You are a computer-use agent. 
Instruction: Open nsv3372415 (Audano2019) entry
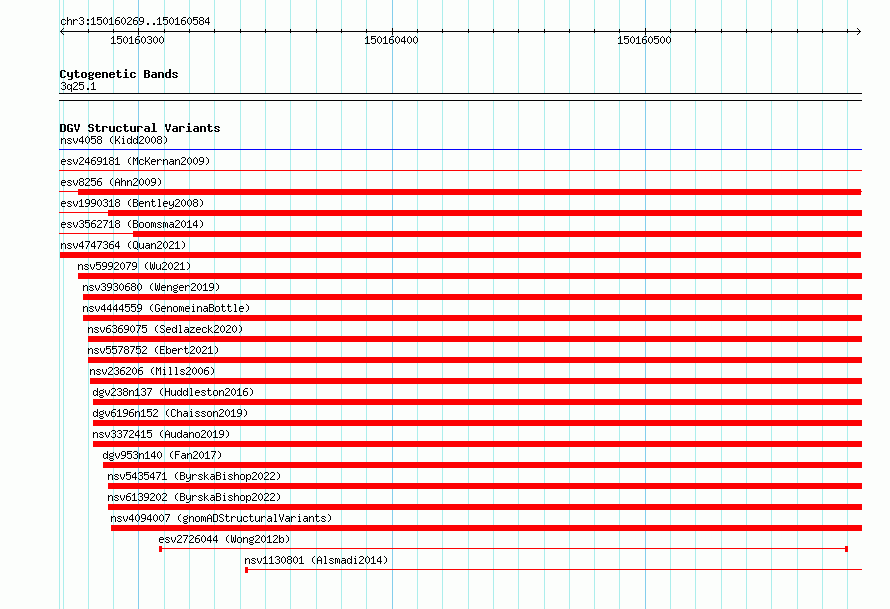pyautogui.click(x=161, y=434)
